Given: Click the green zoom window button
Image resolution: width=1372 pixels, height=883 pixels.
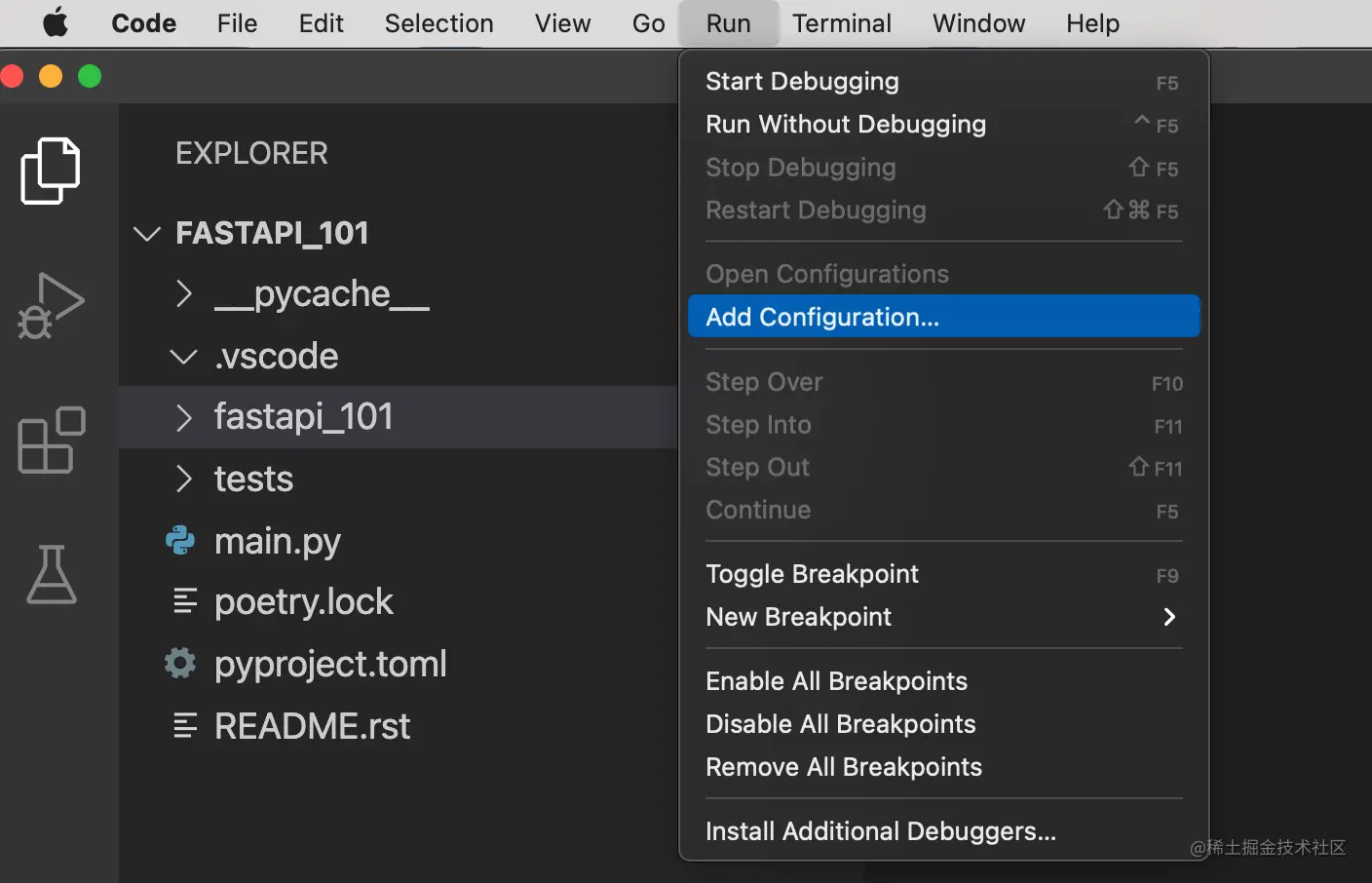Looking at the screenshot, I should click(x=90, y=76).
